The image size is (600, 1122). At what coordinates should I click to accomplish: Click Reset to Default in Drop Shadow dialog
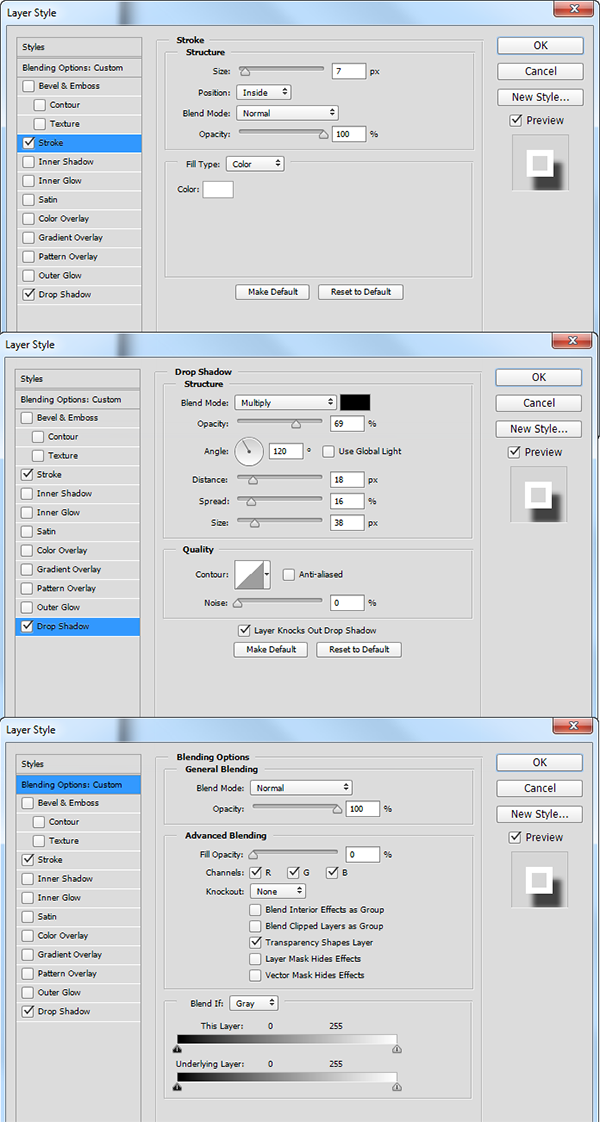359,649
